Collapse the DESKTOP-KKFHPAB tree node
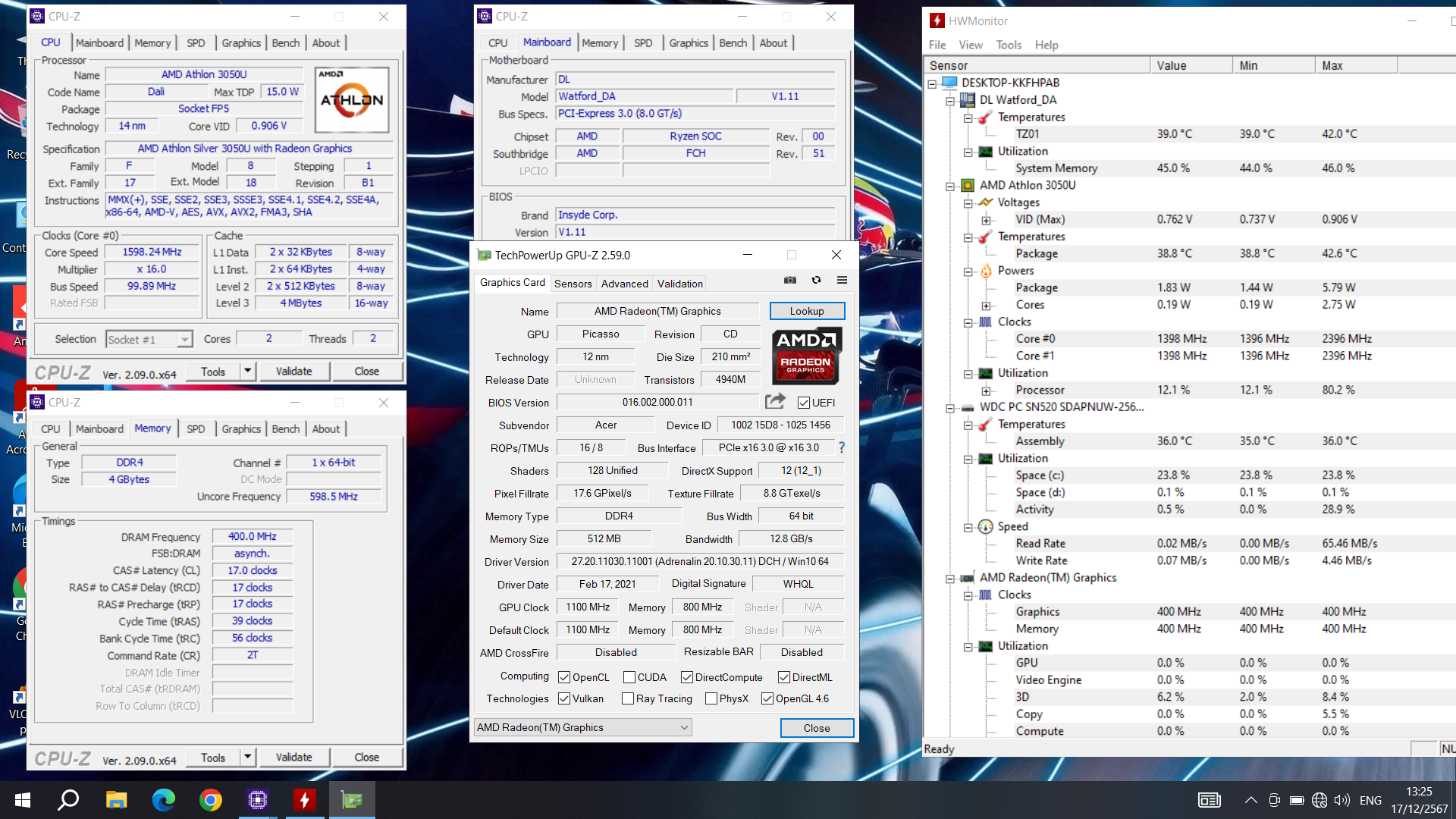The width and height of the screenshot is (1456, 819). pyautogui.click(x=932, y=83)
